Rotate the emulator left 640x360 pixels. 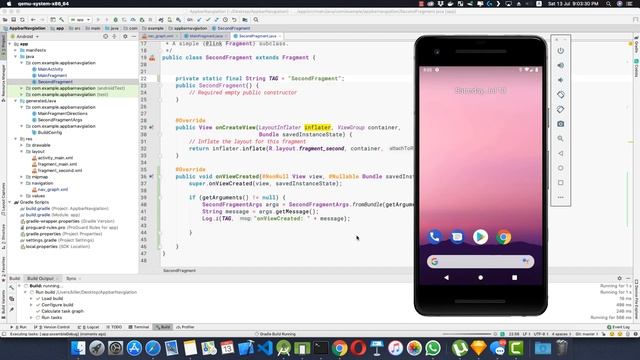(x=560, y=95)
